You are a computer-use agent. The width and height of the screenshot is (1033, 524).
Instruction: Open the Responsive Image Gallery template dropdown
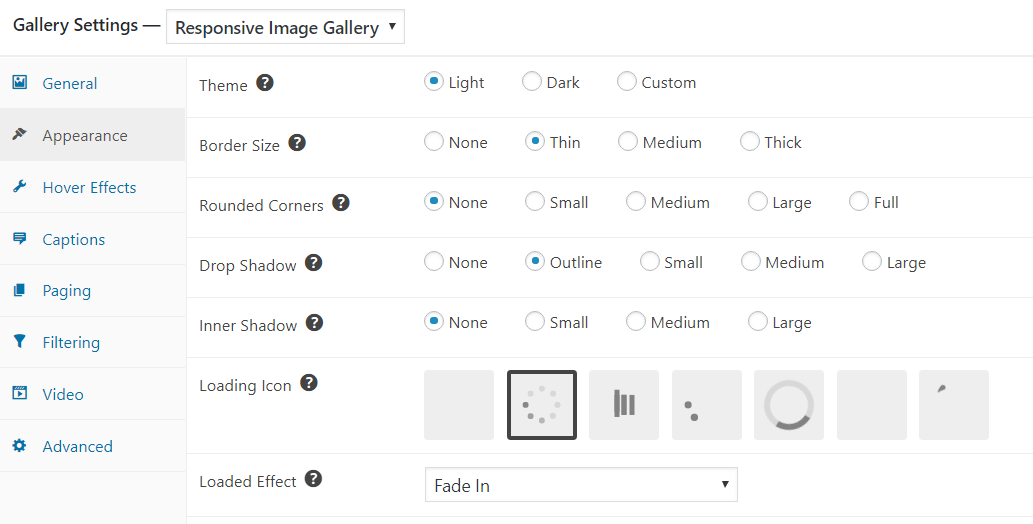285,27
